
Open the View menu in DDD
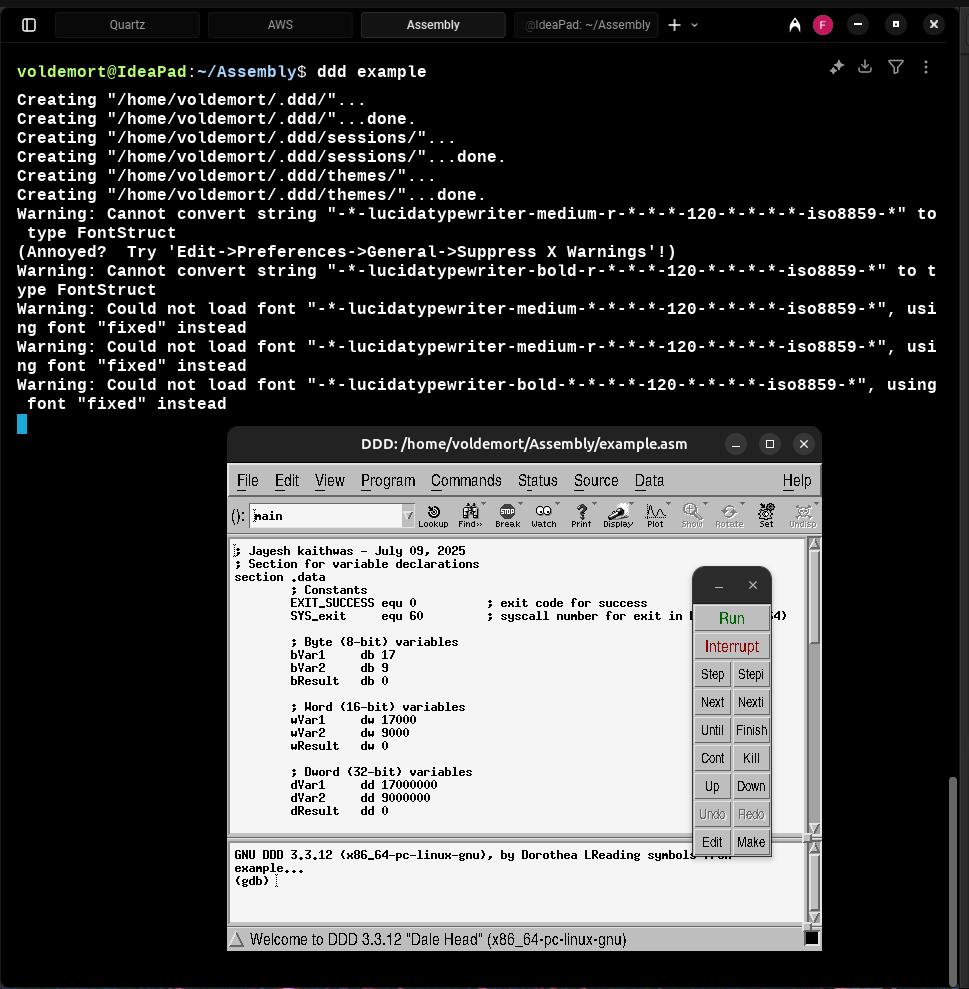(329, 481)
